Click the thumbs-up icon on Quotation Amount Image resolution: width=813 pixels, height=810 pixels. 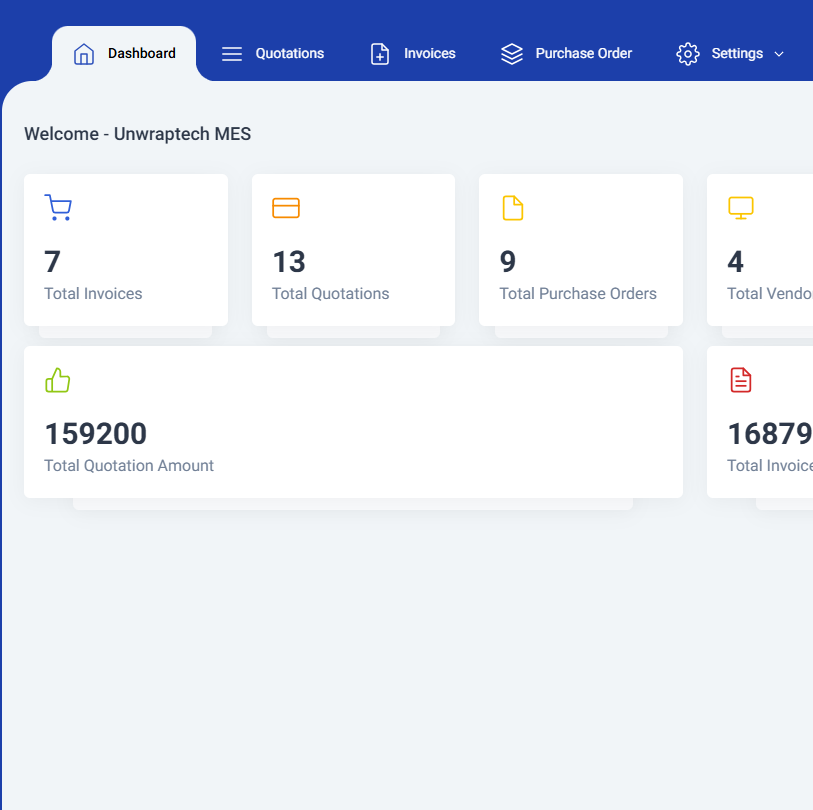pyautogui.click(x=58, y=380)
